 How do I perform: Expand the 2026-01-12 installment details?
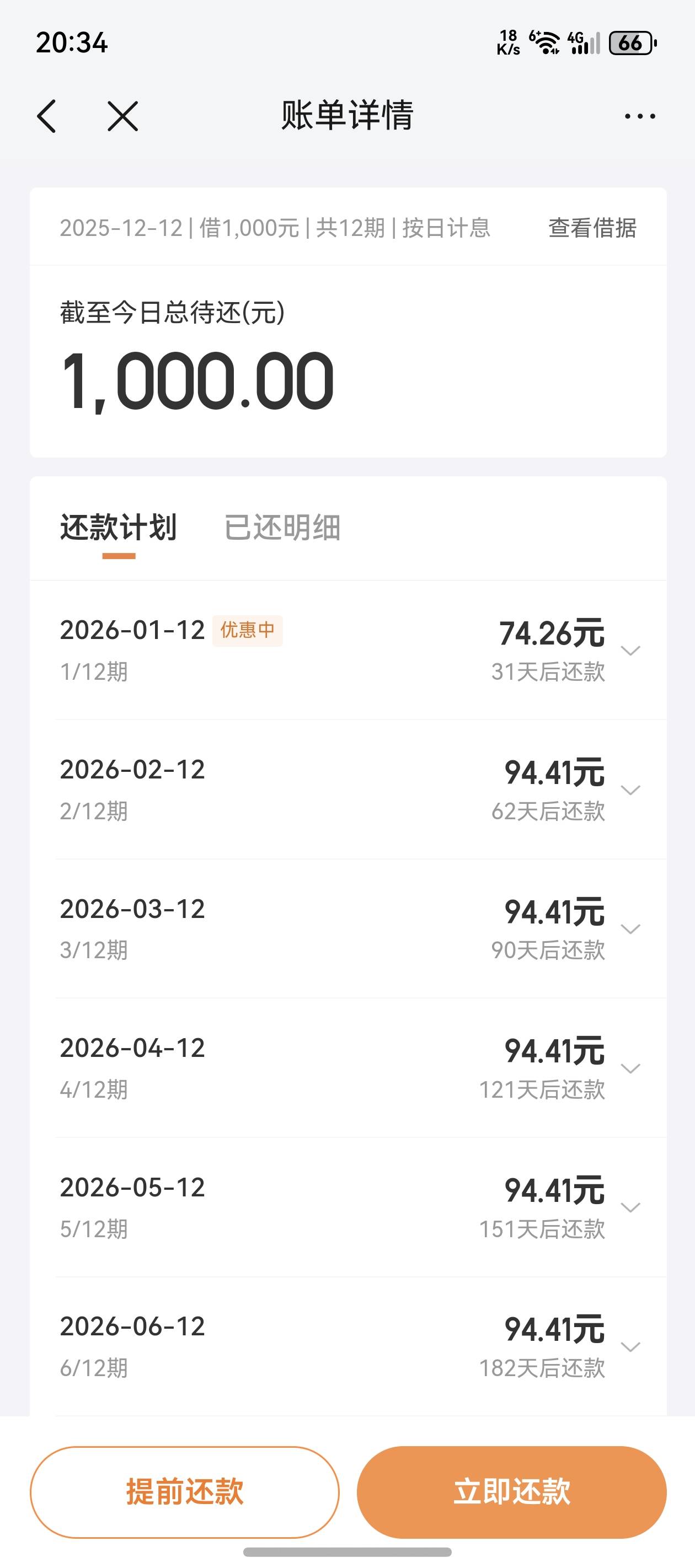630,651
